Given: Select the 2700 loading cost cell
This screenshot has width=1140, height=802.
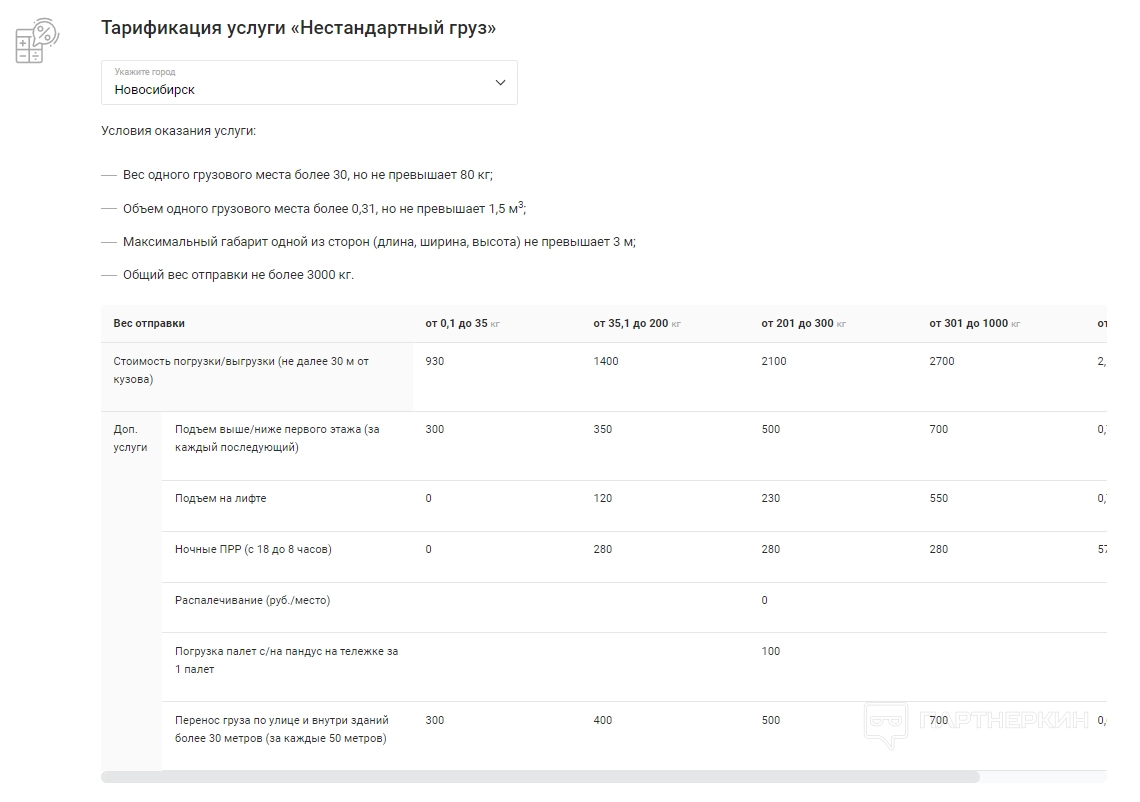Looking at the screenshot, I should click(x=942, y=362).
